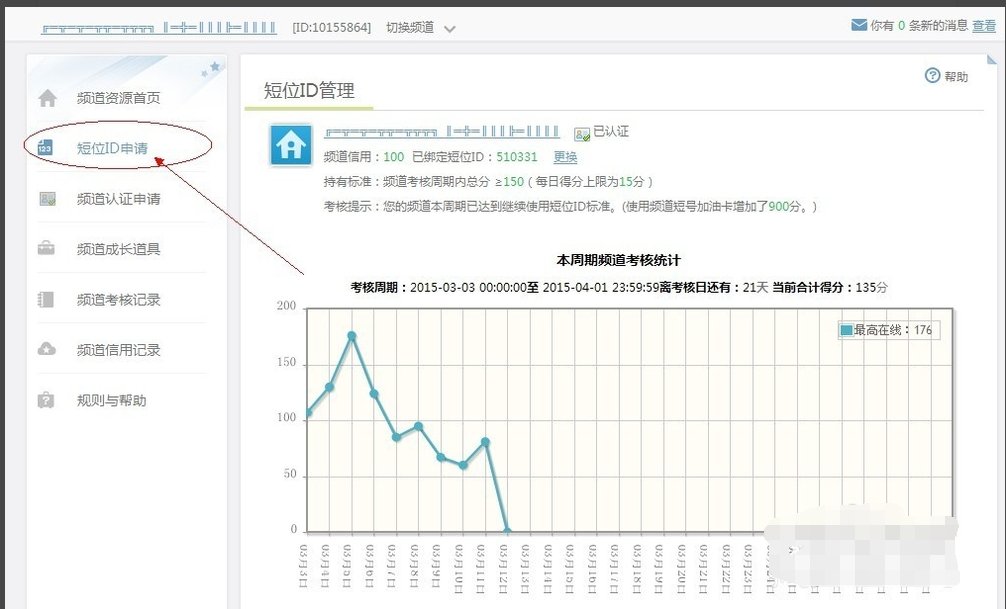Open the 切换频道 dropdown
Screen dimensions: 1006x609
click(x=410, y=27)
